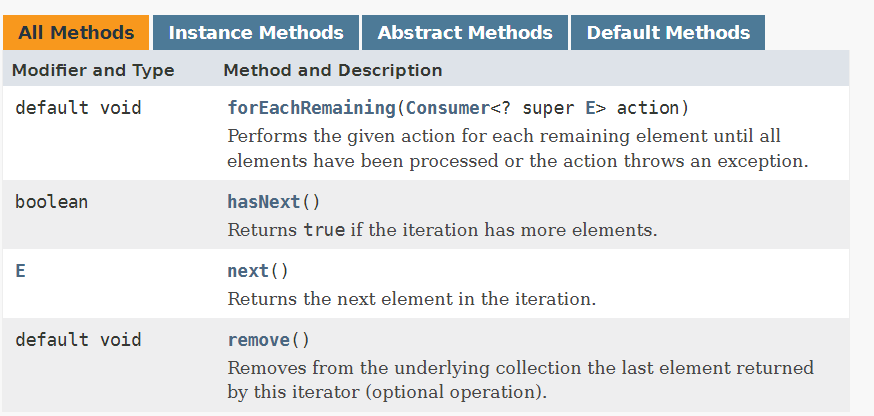
Task: Click the forEachRemaining description text
Action: point(518,148)
